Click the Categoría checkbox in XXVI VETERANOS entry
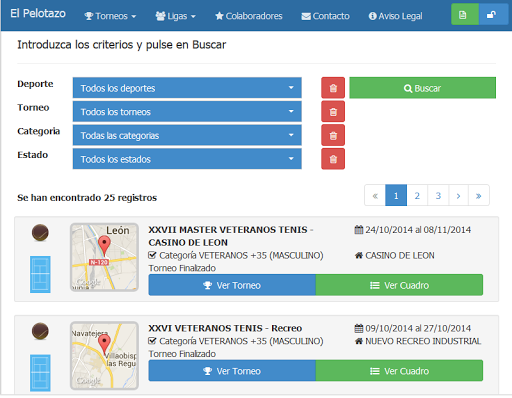Image resolution: width=512 pixels, height=398 pixels. [x=152, y=341]
